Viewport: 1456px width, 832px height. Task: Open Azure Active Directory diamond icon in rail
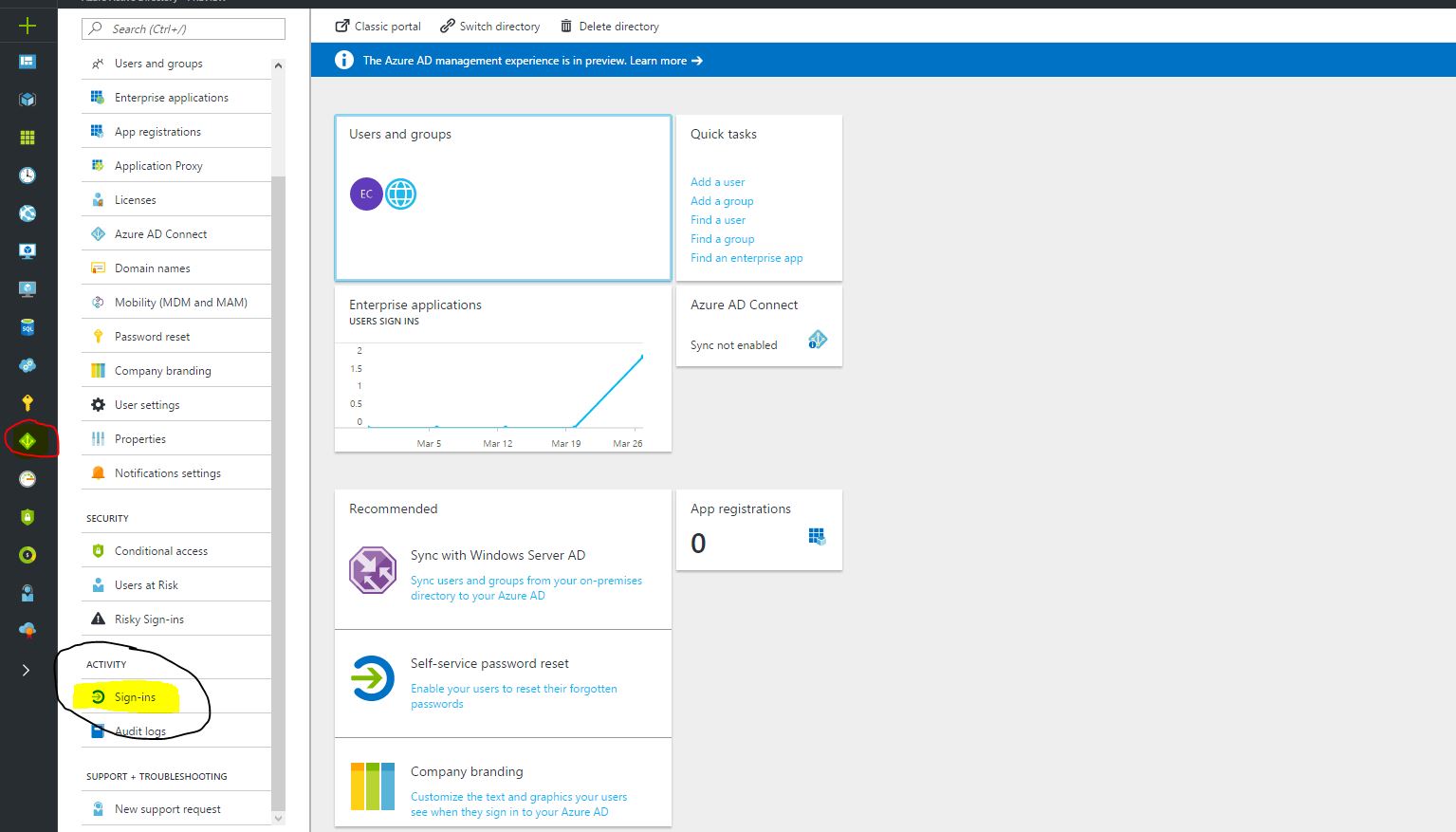28,441
